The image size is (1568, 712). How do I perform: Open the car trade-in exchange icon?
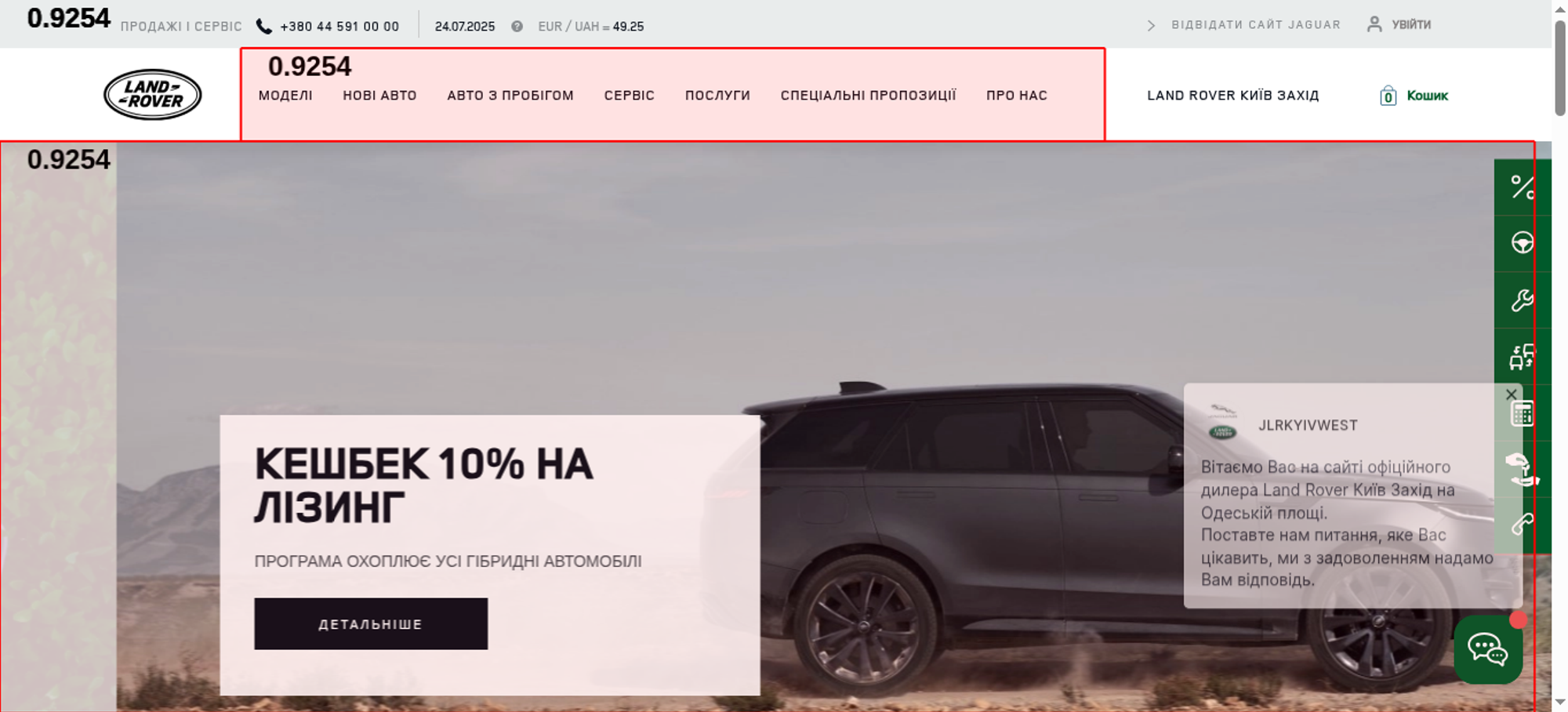(x=1523, y=357)
